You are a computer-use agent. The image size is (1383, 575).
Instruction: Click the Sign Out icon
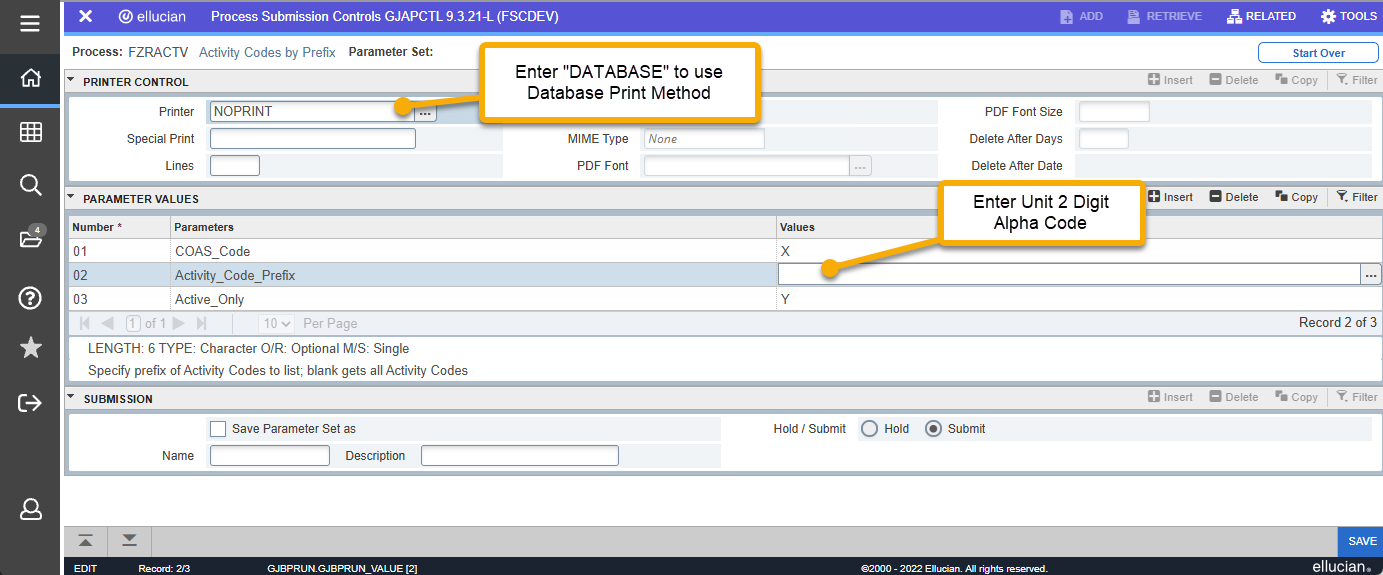click(30, 403)
